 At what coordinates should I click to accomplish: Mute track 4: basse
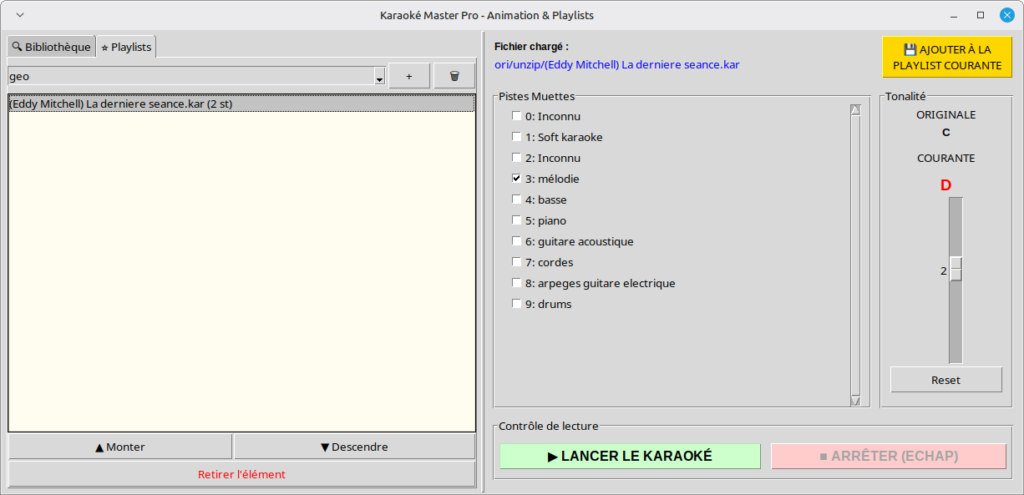tap(517, 200)
